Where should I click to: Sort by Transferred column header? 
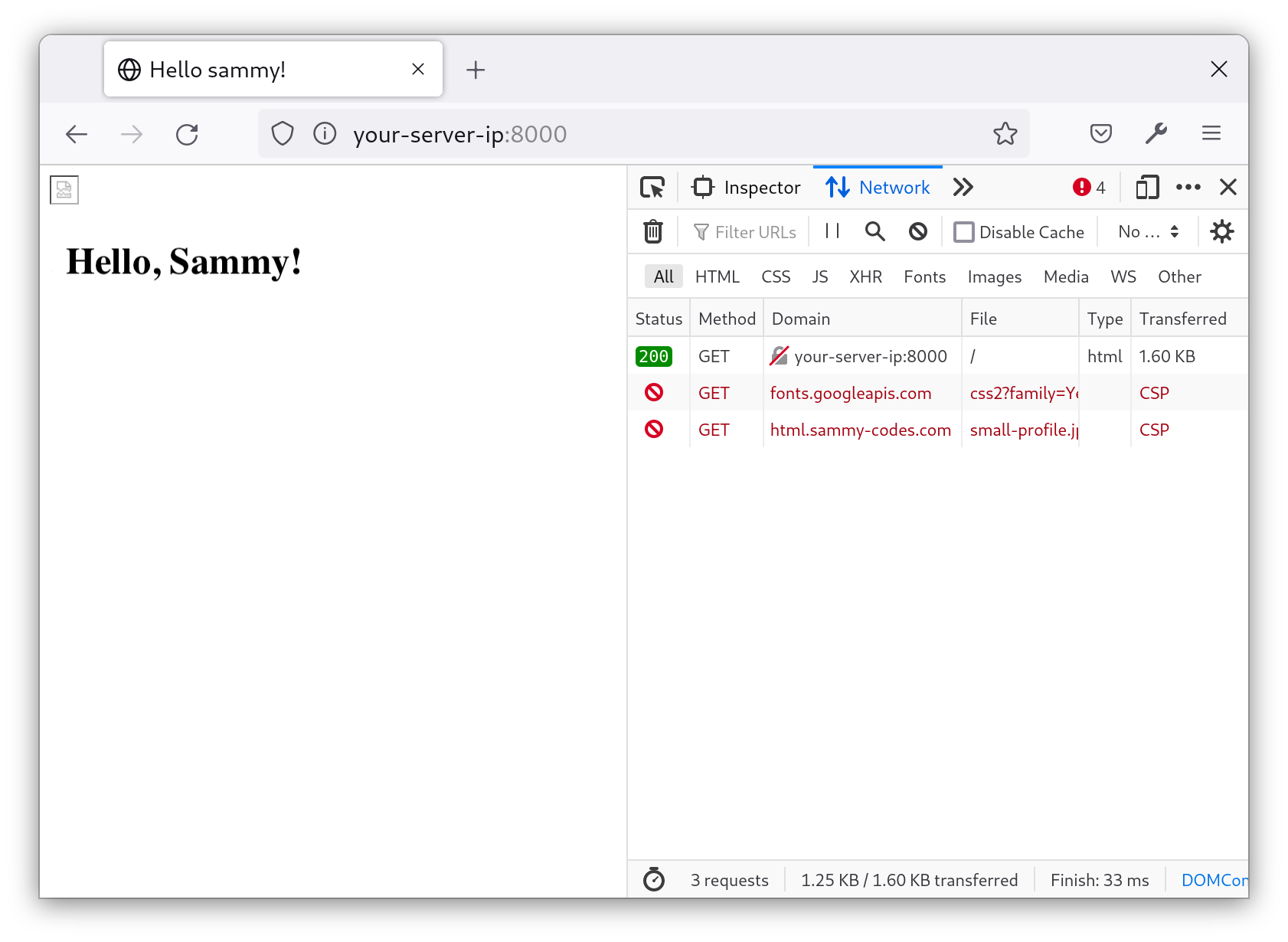click(1190, 319)
